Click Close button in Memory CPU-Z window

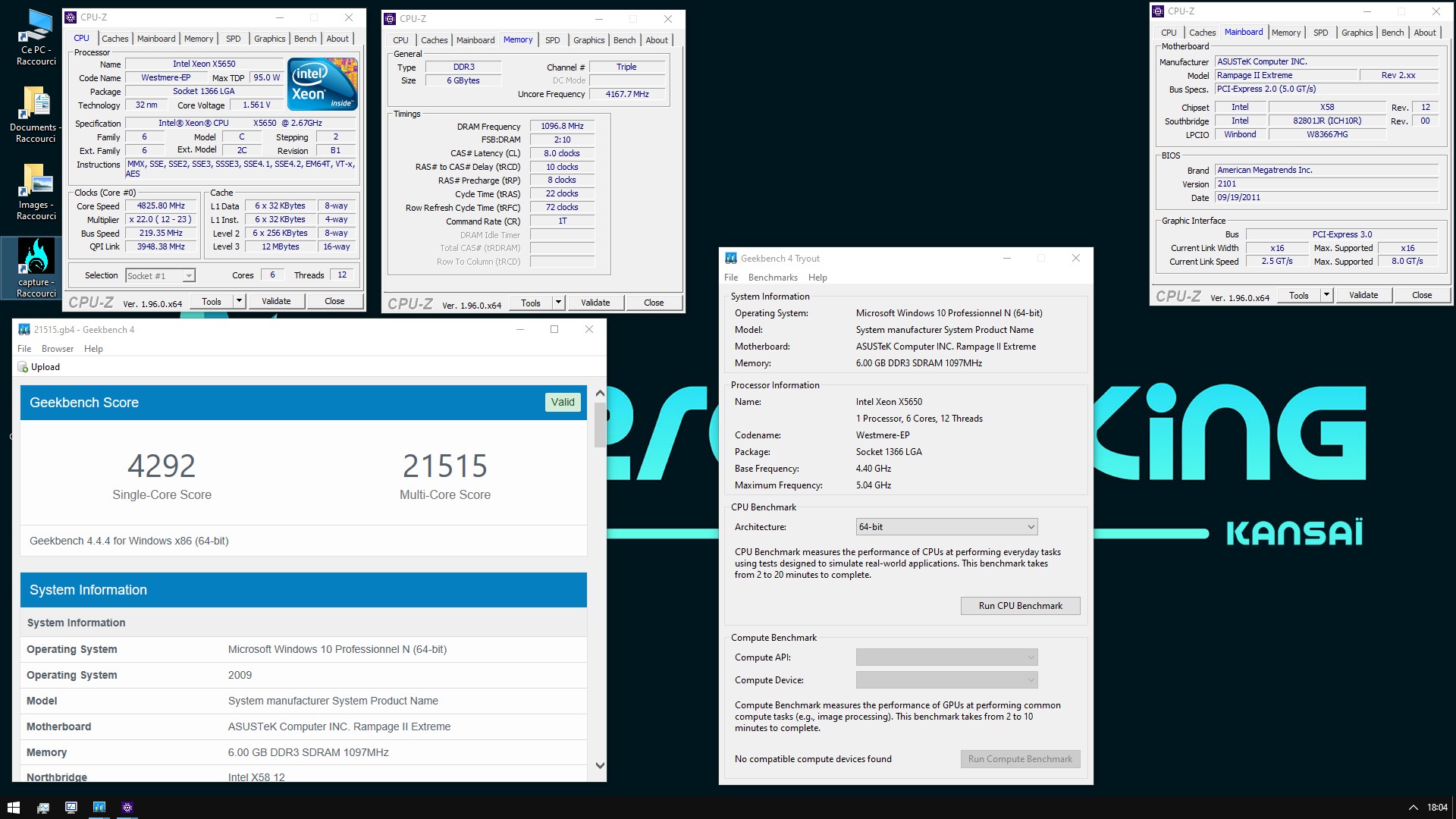(654, 303)
